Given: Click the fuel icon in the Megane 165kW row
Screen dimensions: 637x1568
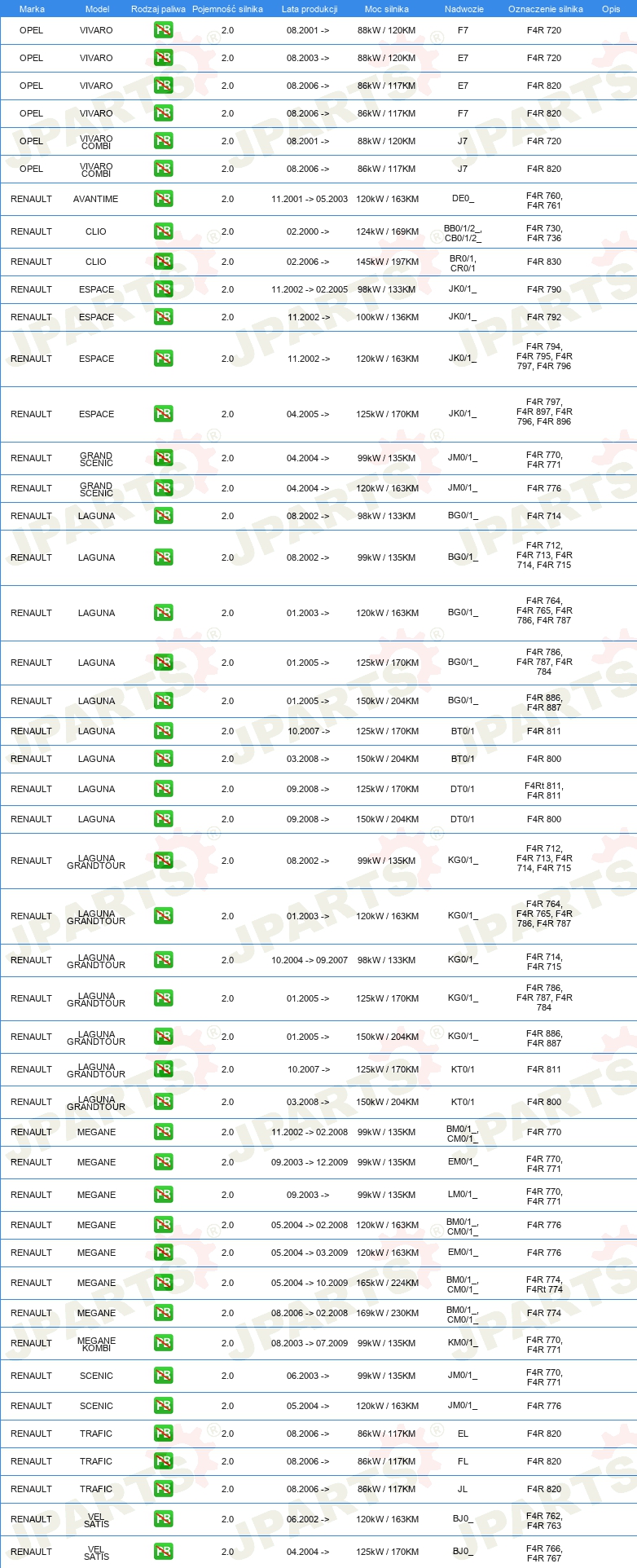Looking at the screenshot, I should coord(164,1283).
